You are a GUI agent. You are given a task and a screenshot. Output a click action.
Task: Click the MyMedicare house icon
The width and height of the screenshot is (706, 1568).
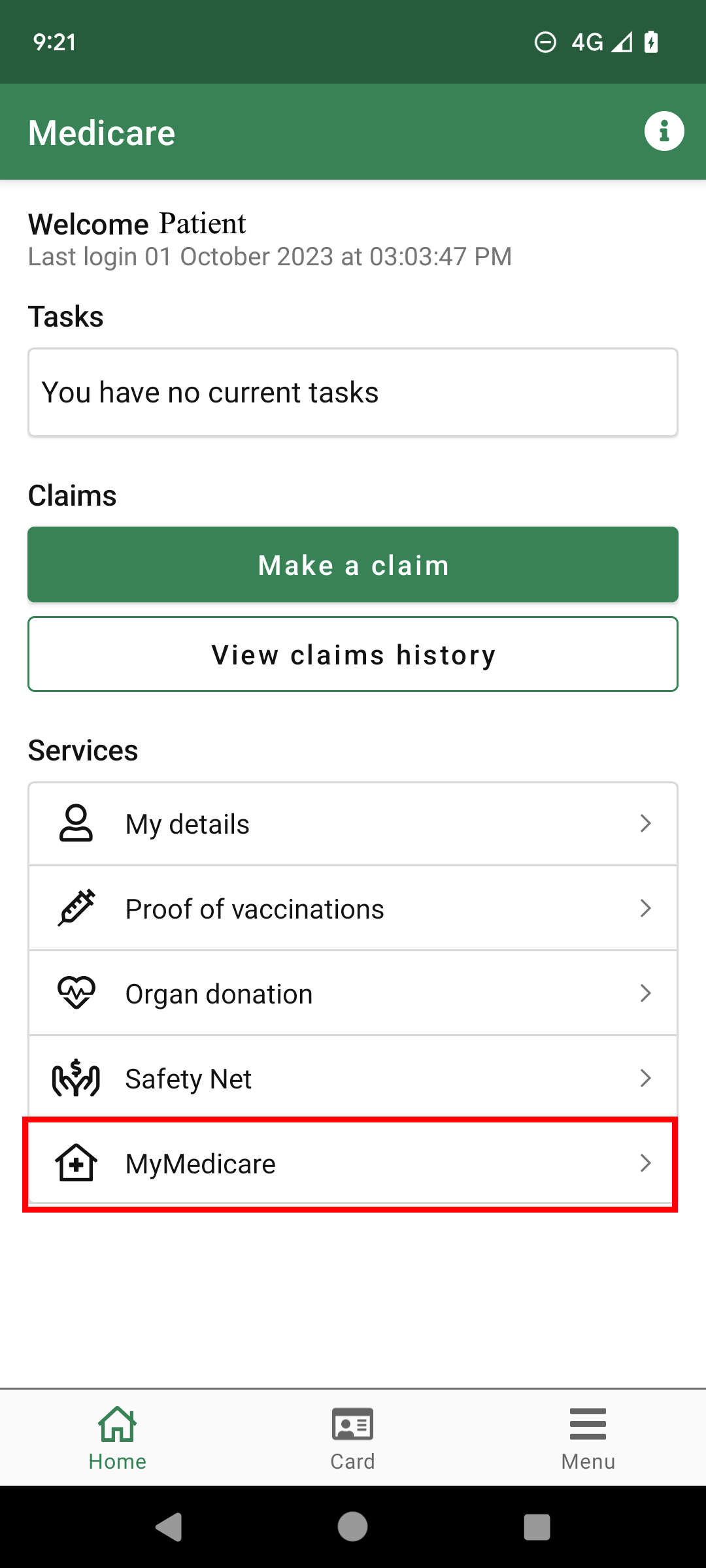click(76, 1163)
